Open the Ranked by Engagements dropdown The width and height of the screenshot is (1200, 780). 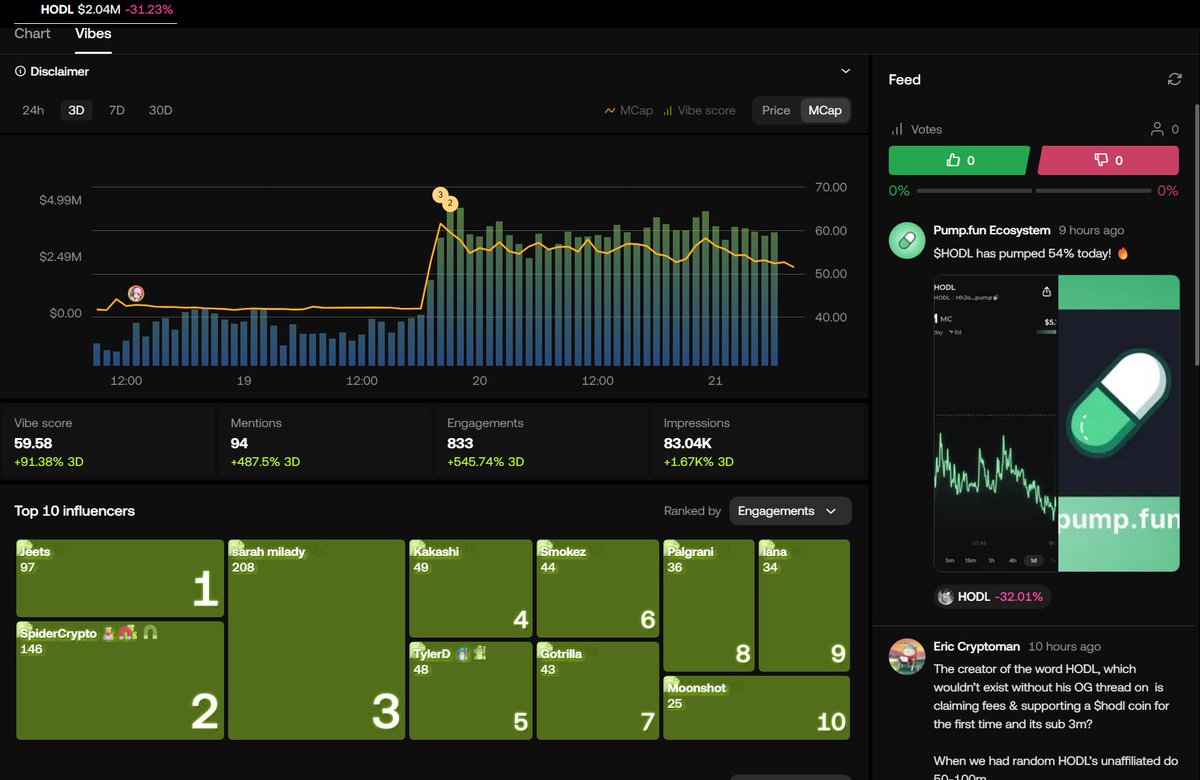790,511
